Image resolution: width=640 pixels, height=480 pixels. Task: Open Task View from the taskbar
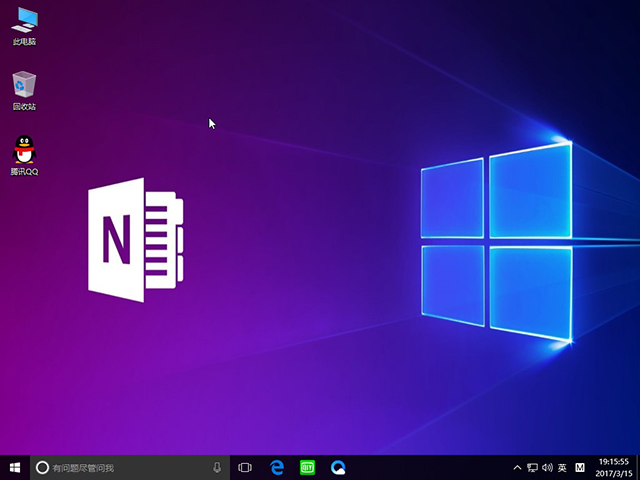(x=245, y=467)
